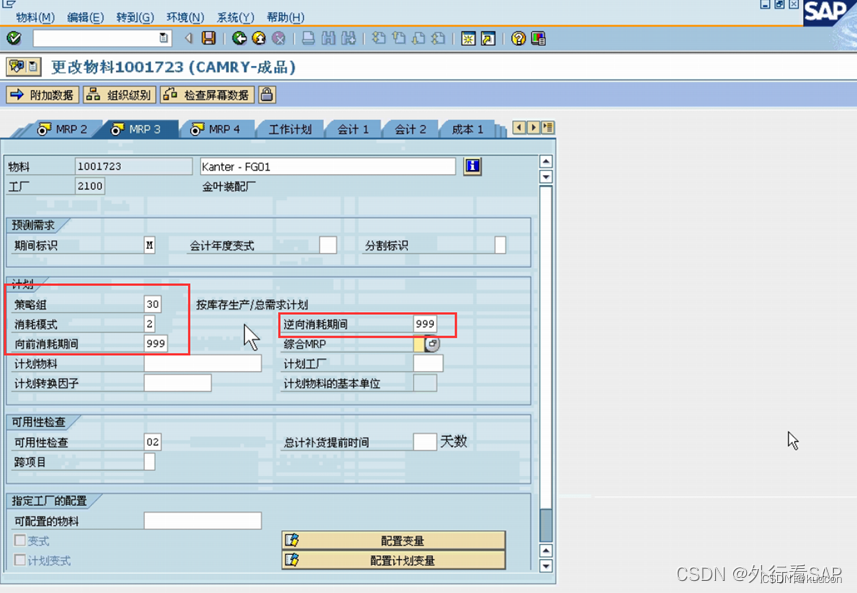
Task: Click the 检查屏幕数据 button
Action: pos(208,95)
